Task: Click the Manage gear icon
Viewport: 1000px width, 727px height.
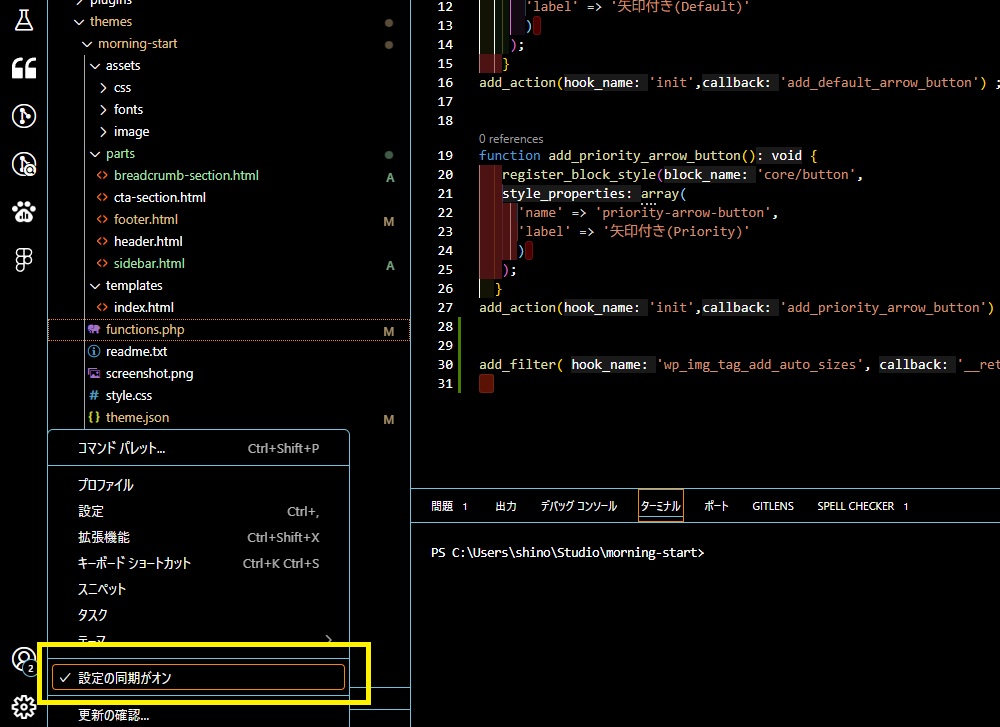Action: pos(24,707)
